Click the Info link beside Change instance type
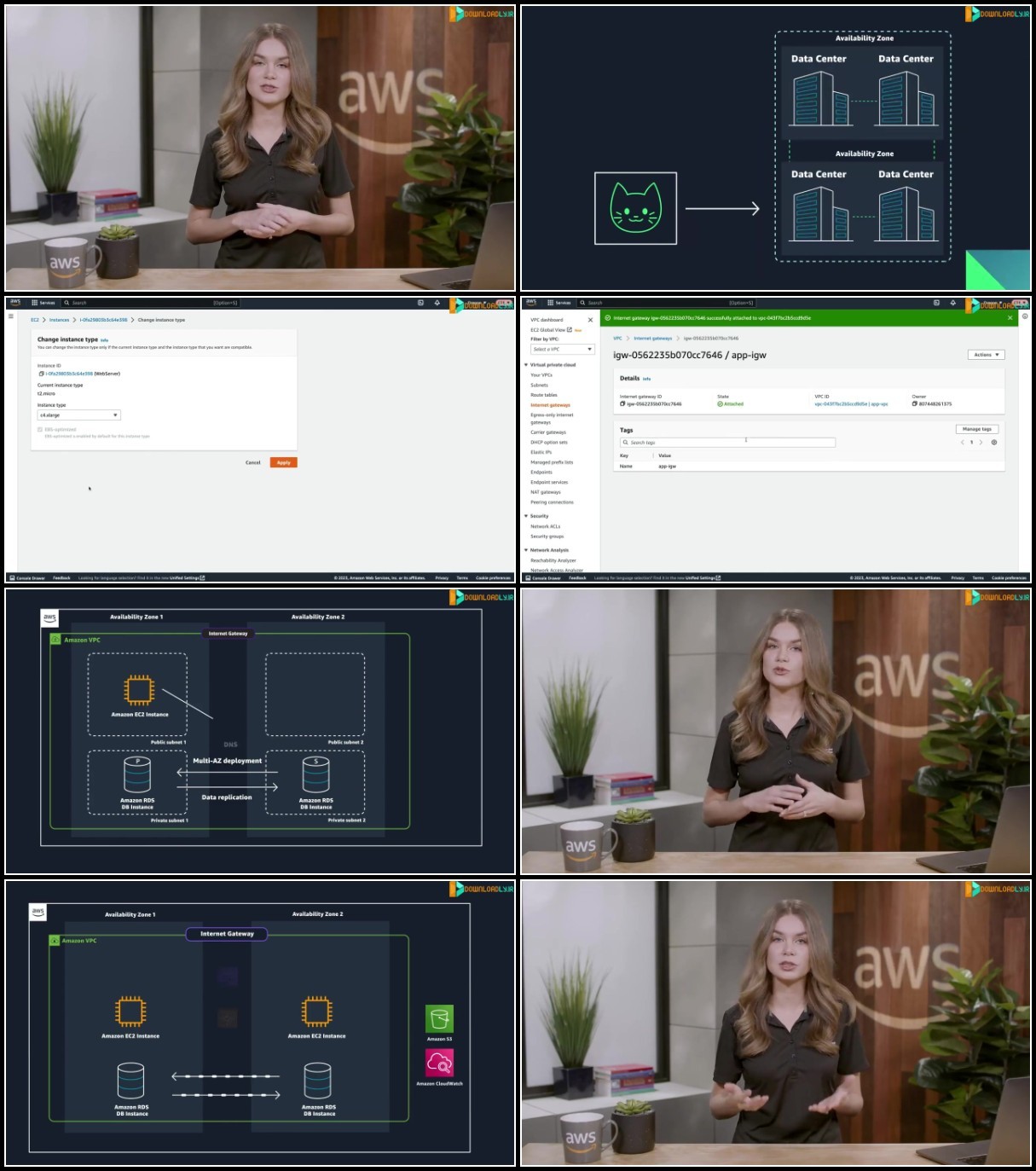The height and width of the screenshot is (1171, 1036). click(104, 340)
